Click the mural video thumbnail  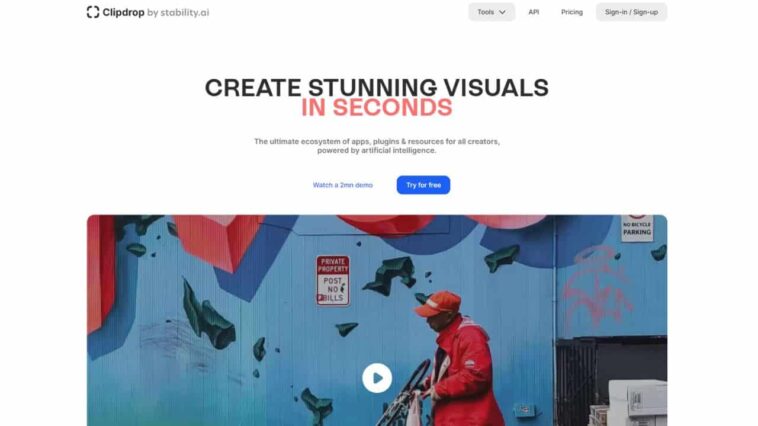click(377, 321)
